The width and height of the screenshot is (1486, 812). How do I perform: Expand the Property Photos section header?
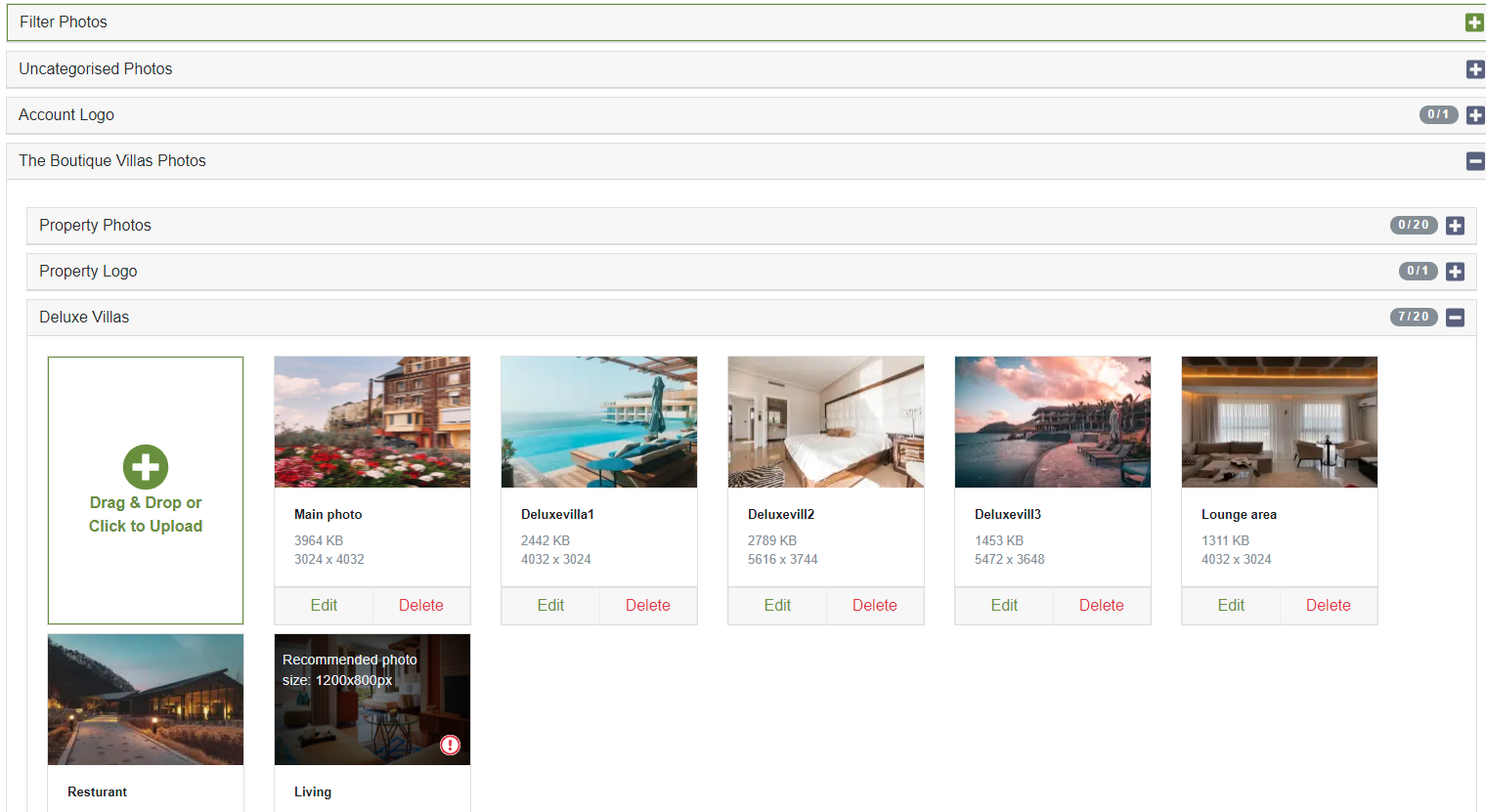click(x=1455, y=225)
